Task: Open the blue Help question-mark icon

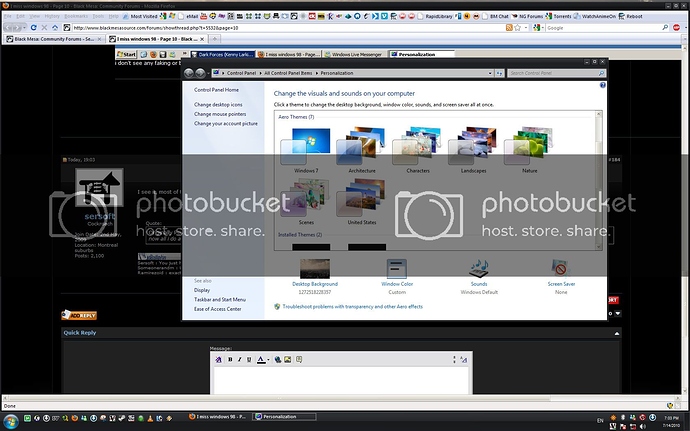Action: 602,85
